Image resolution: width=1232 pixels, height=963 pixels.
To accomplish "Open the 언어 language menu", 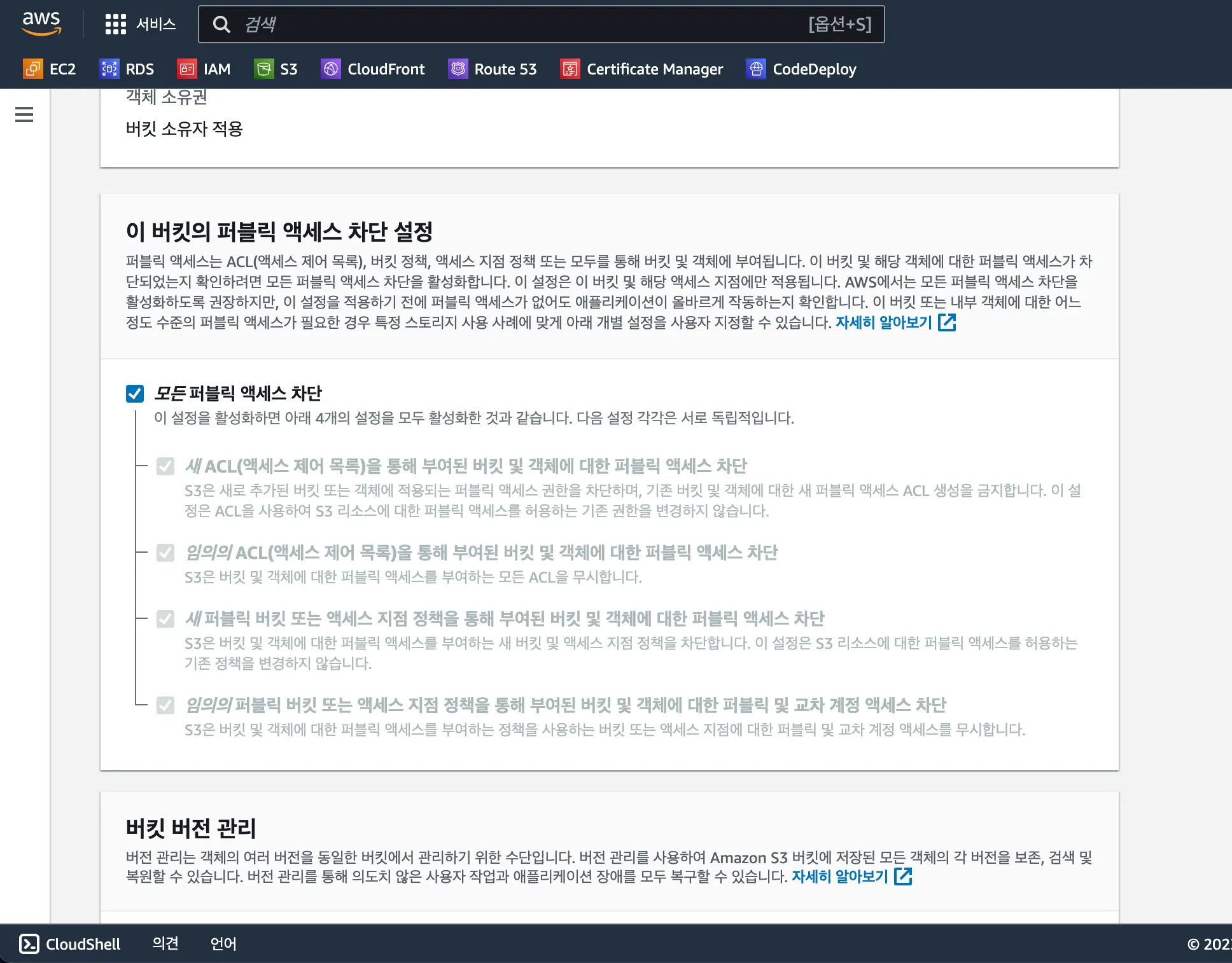I will coord(223,944).
